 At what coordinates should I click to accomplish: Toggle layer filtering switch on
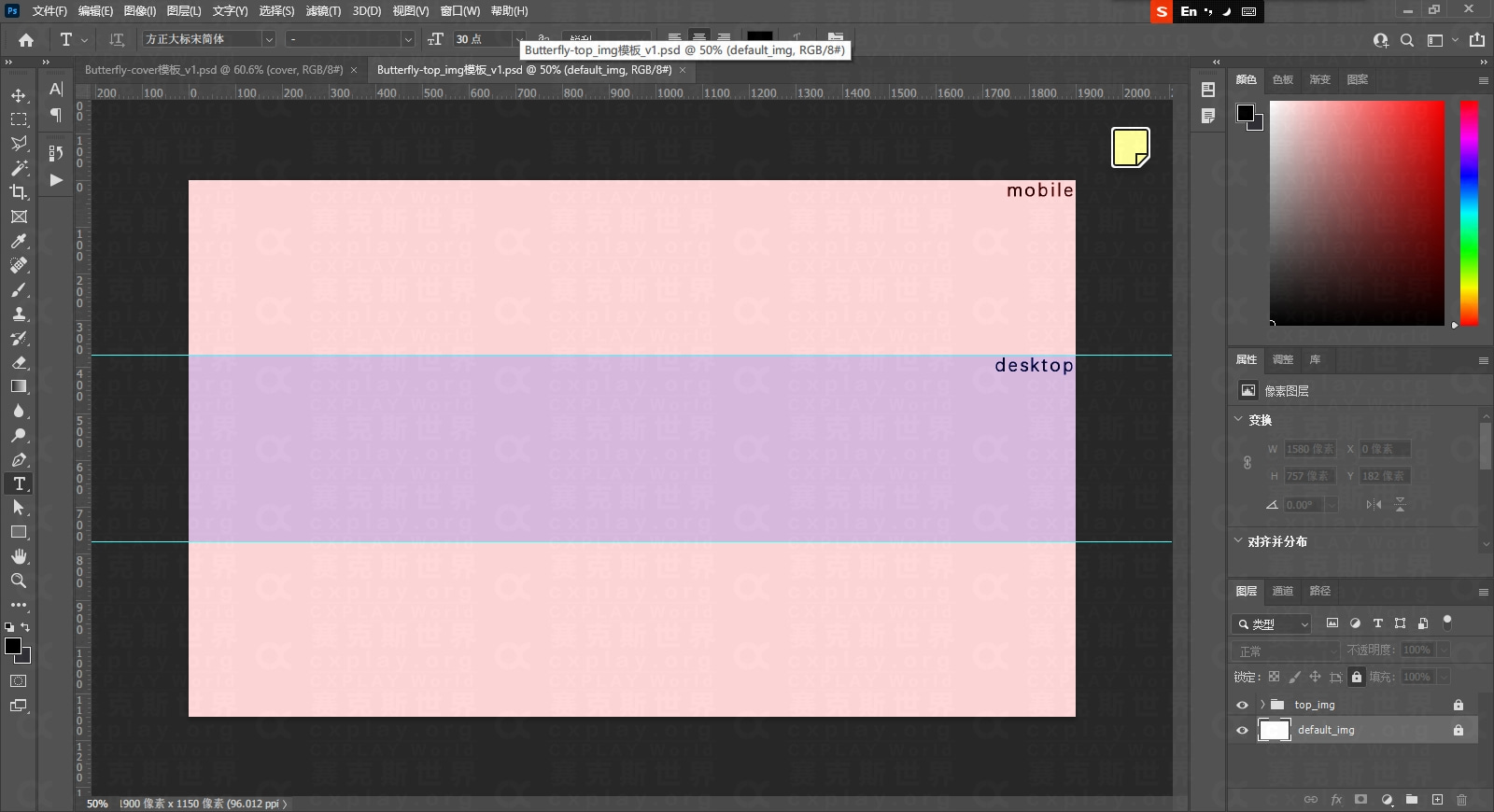[1447, 622]
